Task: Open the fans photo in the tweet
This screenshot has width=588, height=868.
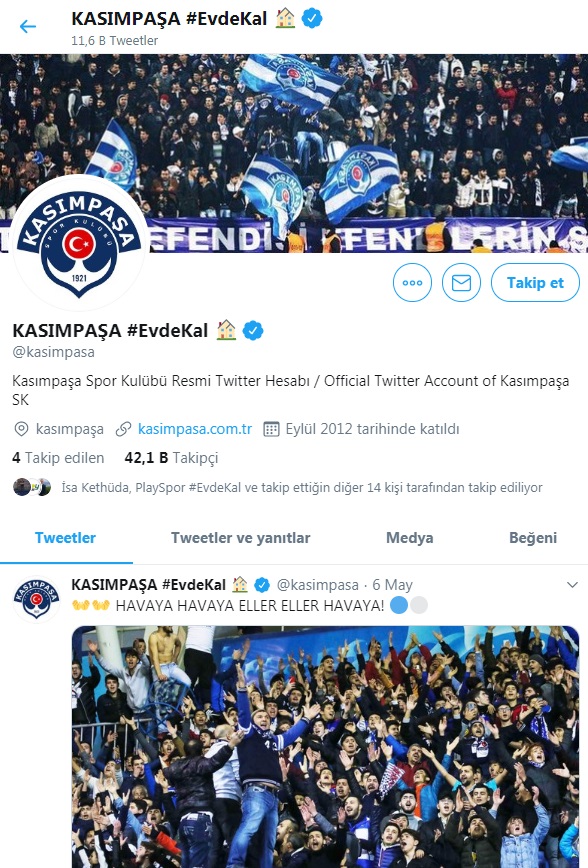Action: [x=326, y=747]
